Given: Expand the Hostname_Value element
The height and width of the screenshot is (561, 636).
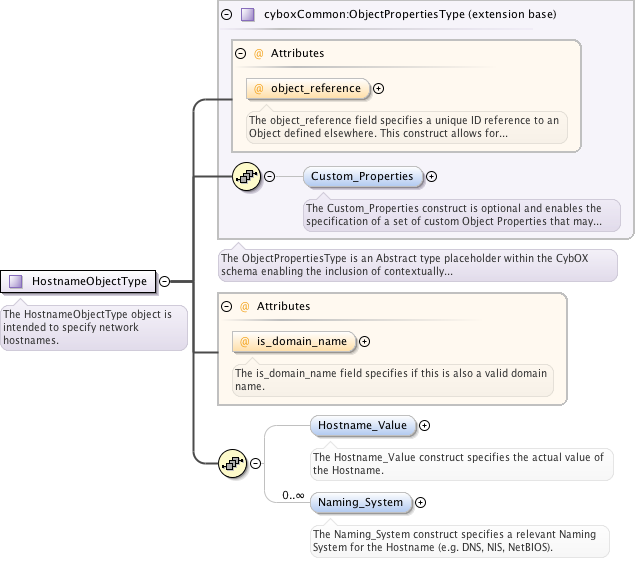Looking at the screenshot, I should tap(425, 426).
